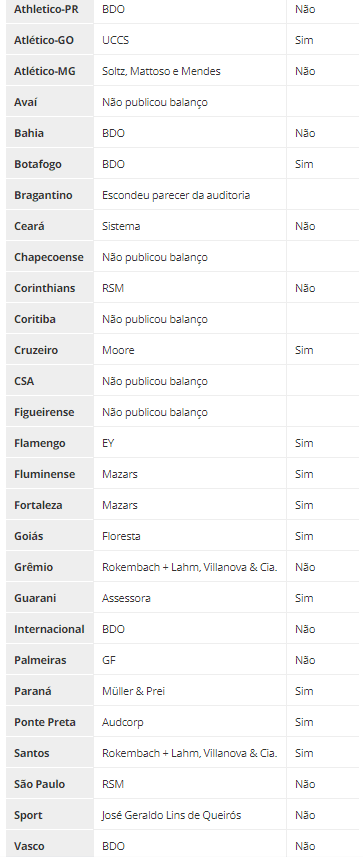The height and width of the screenshot is (857, 363).
Task: Click the Müller & Prei cell
Action: point(190,691)
